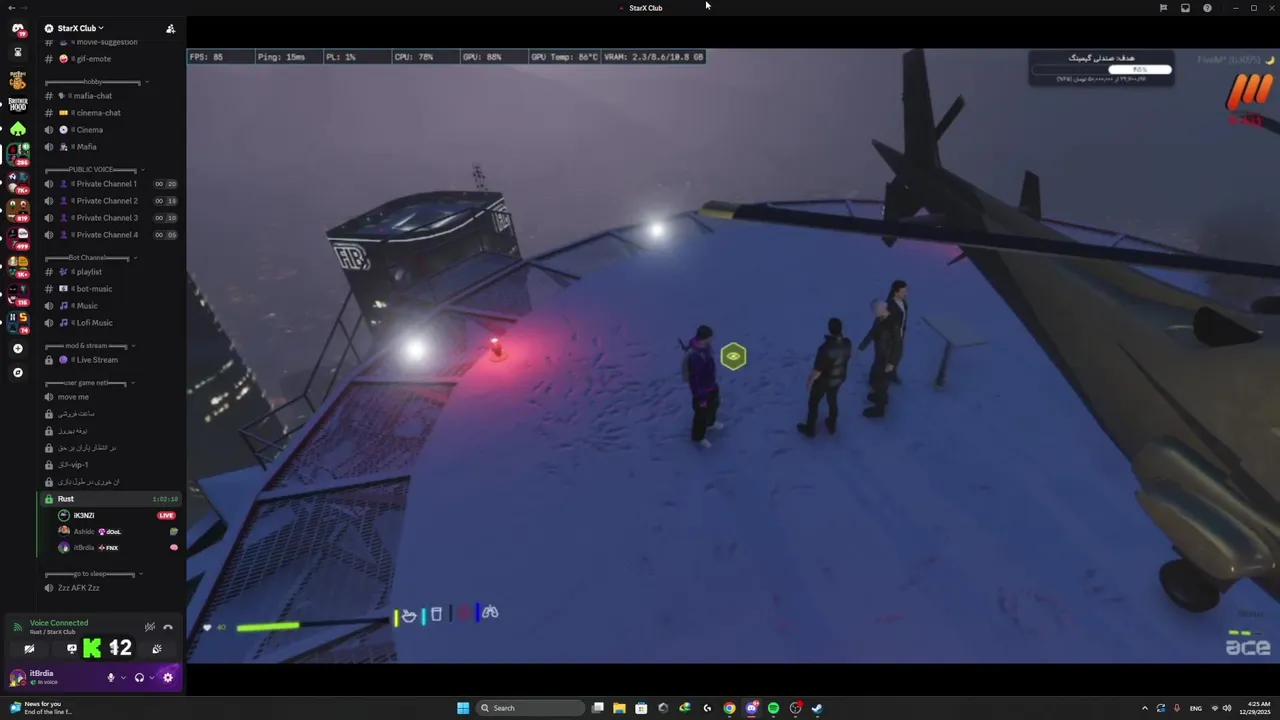The height and width of the screenshot is (720, 1280).
Task: Click the Add a Server plus icon
Action: pyautogui.click(x=17, y=349)
